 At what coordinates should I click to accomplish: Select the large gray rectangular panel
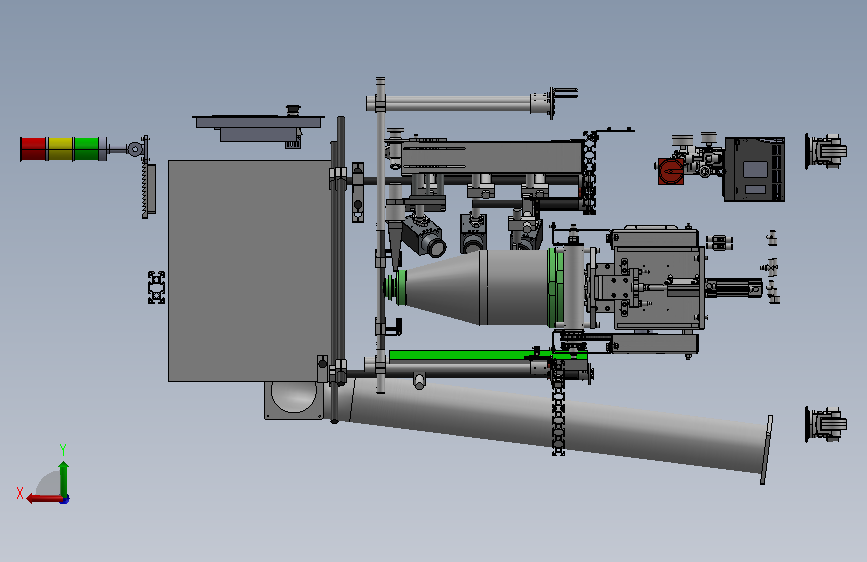250,270
